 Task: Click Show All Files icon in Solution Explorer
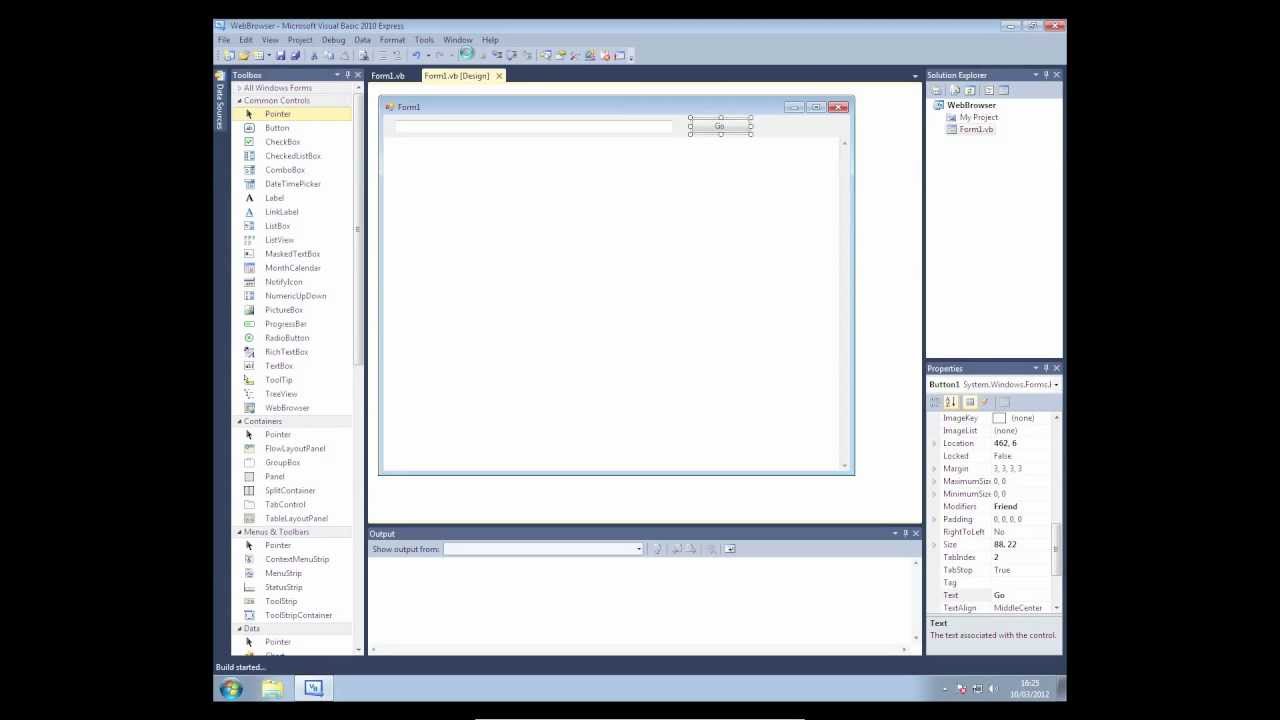[x=954, y=90]
